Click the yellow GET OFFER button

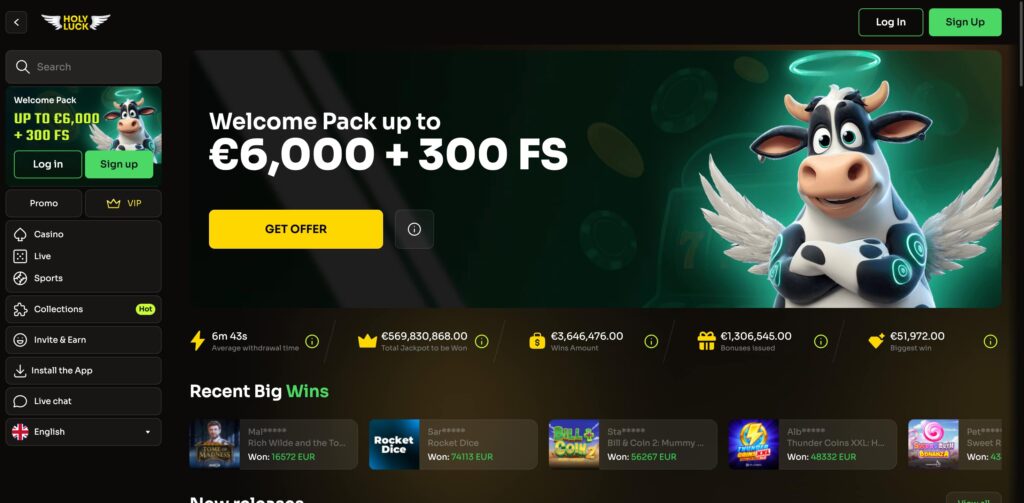pos(296,229)
